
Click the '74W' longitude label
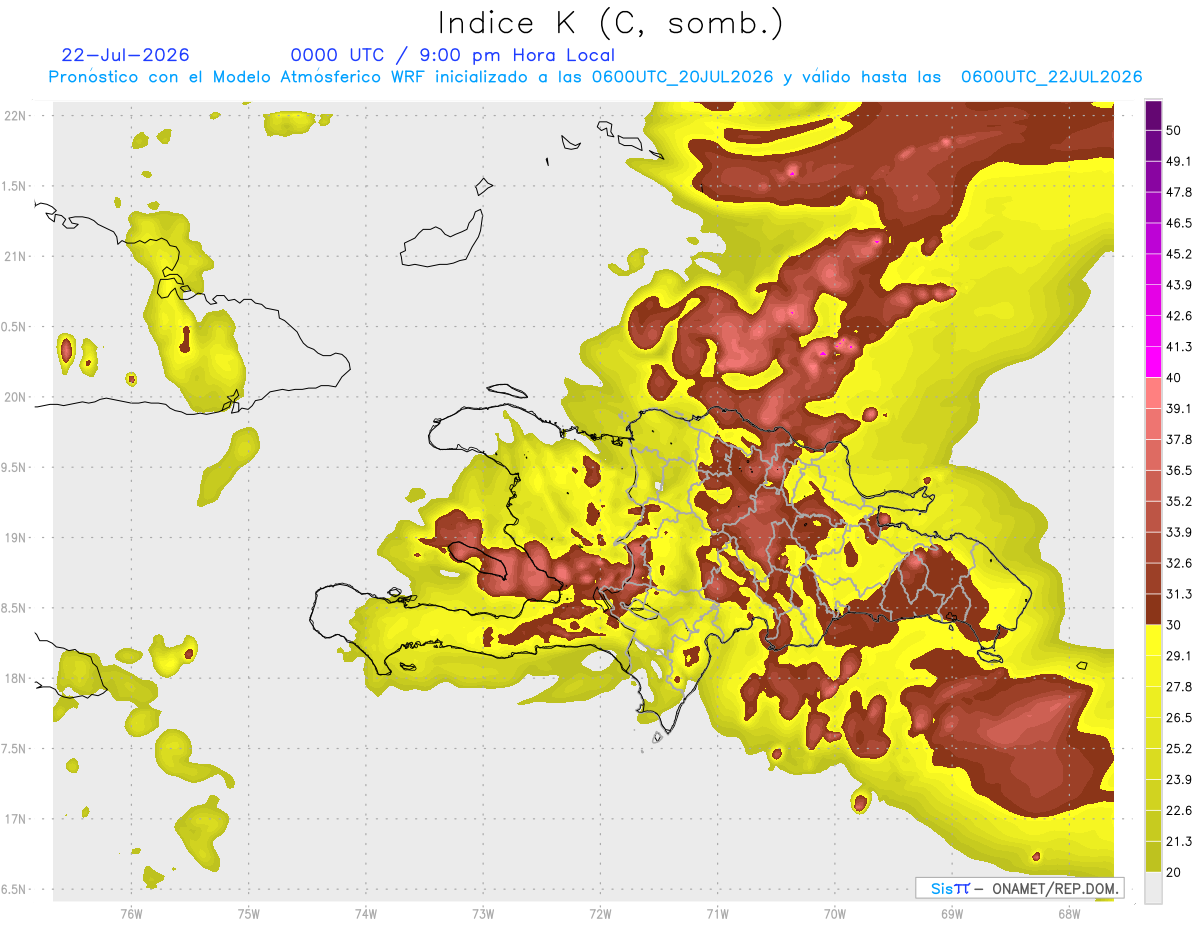[x=365, y=914]
